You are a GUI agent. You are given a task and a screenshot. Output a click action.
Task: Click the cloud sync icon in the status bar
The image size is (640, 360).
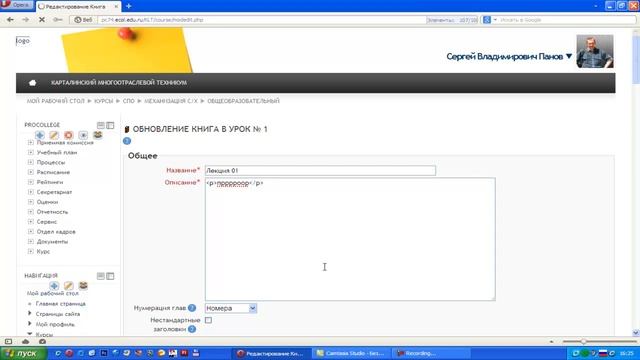tap(25, 341)
